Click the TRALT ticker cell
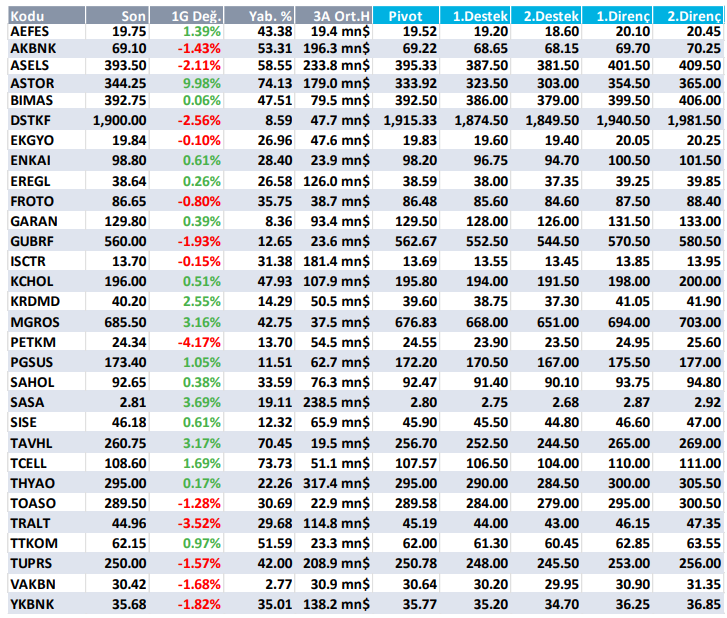This screenshot has height=618, width=727. pyautogui.click(x=30, y=523)
